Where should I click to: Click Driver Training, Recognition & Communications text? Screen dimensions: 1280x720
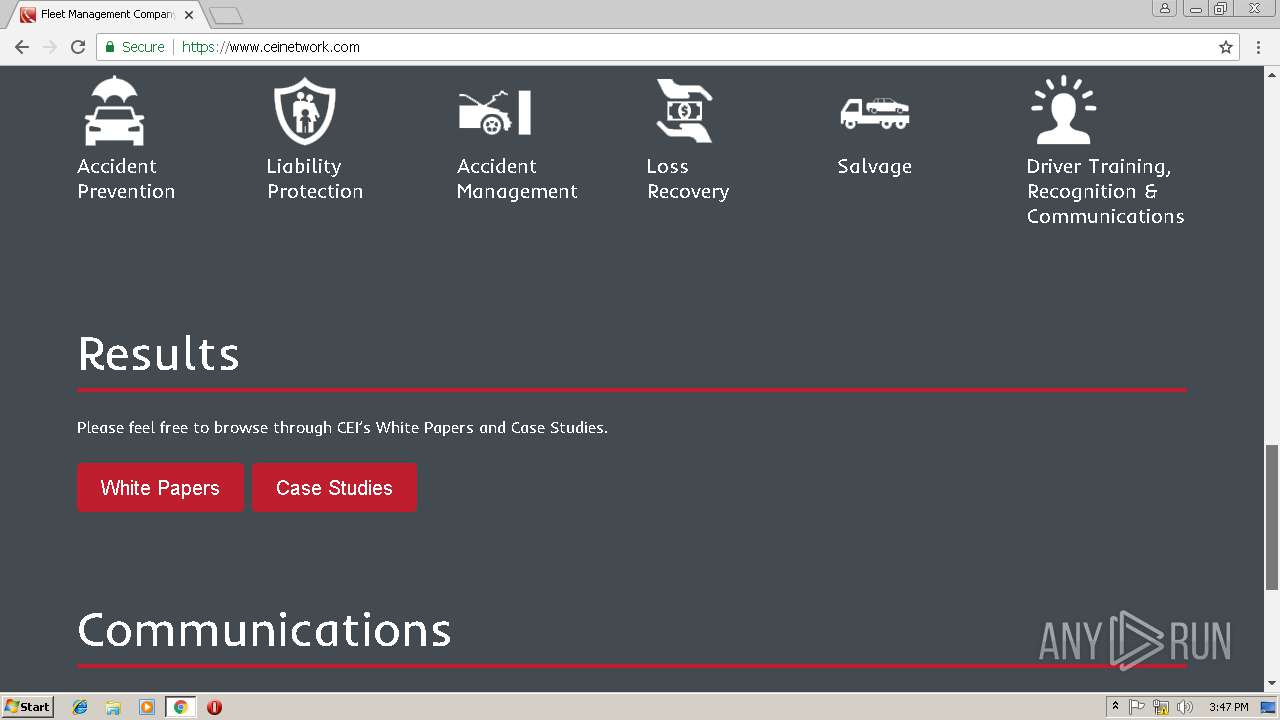pyautogui.click(x=1105, y=191)
